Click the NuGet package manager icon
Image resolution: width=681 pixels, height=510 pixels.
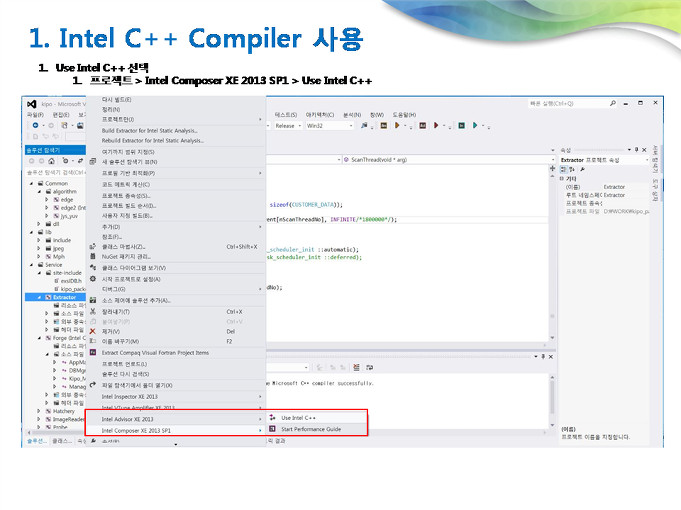93,256
